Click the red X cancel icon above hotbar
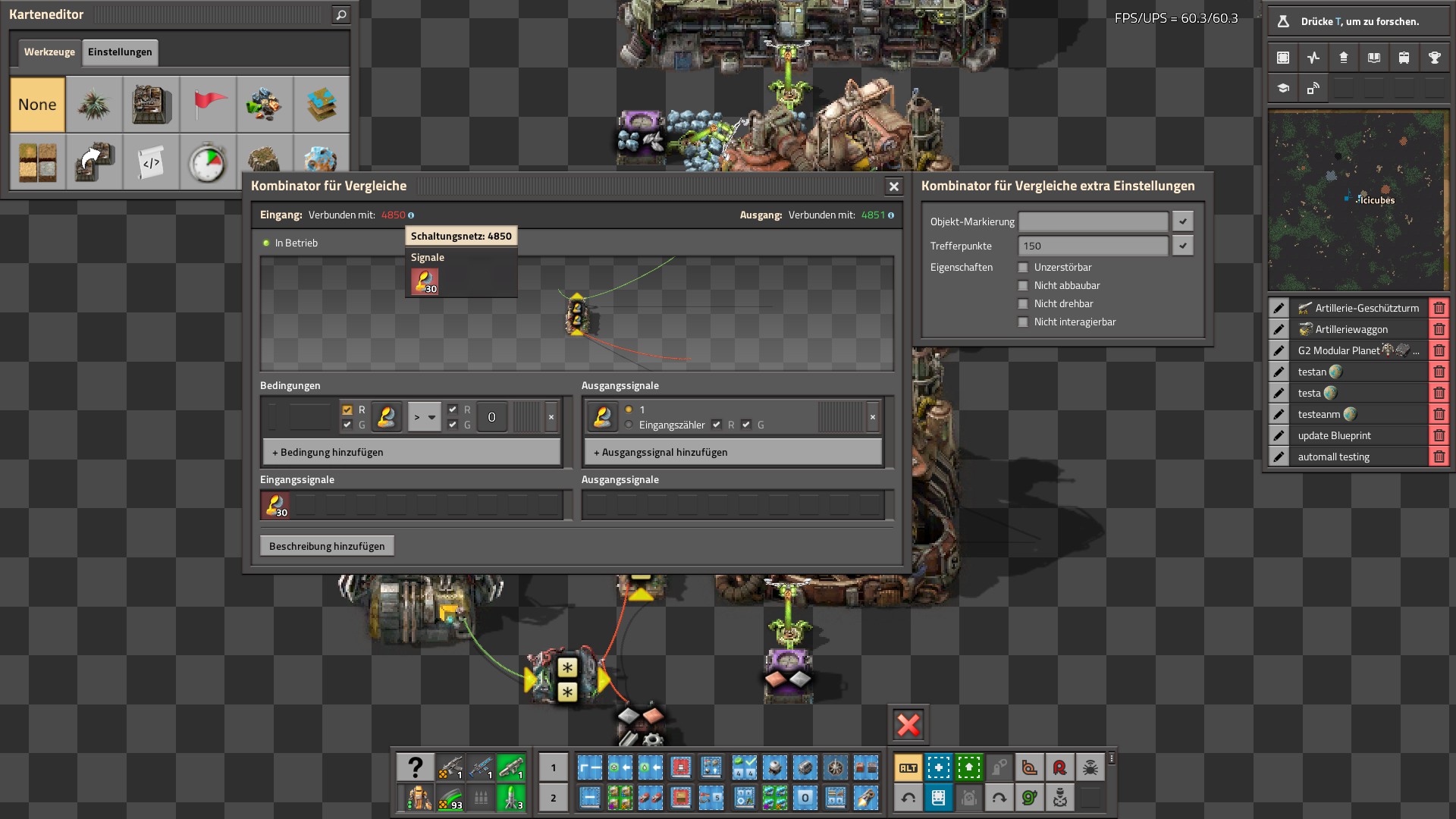This screenshot has width=1456, height=819. pyautogui.click(x=908, y=725)
